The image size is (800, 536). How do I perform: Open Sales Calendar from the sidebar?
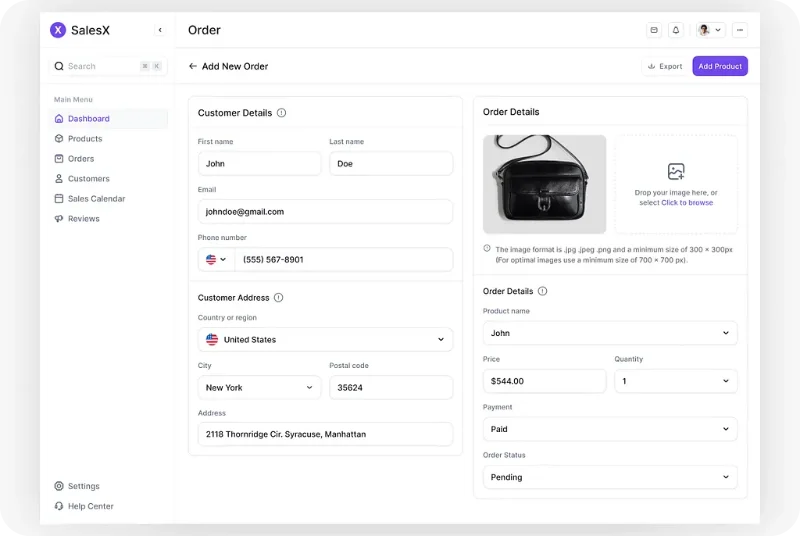96,199
